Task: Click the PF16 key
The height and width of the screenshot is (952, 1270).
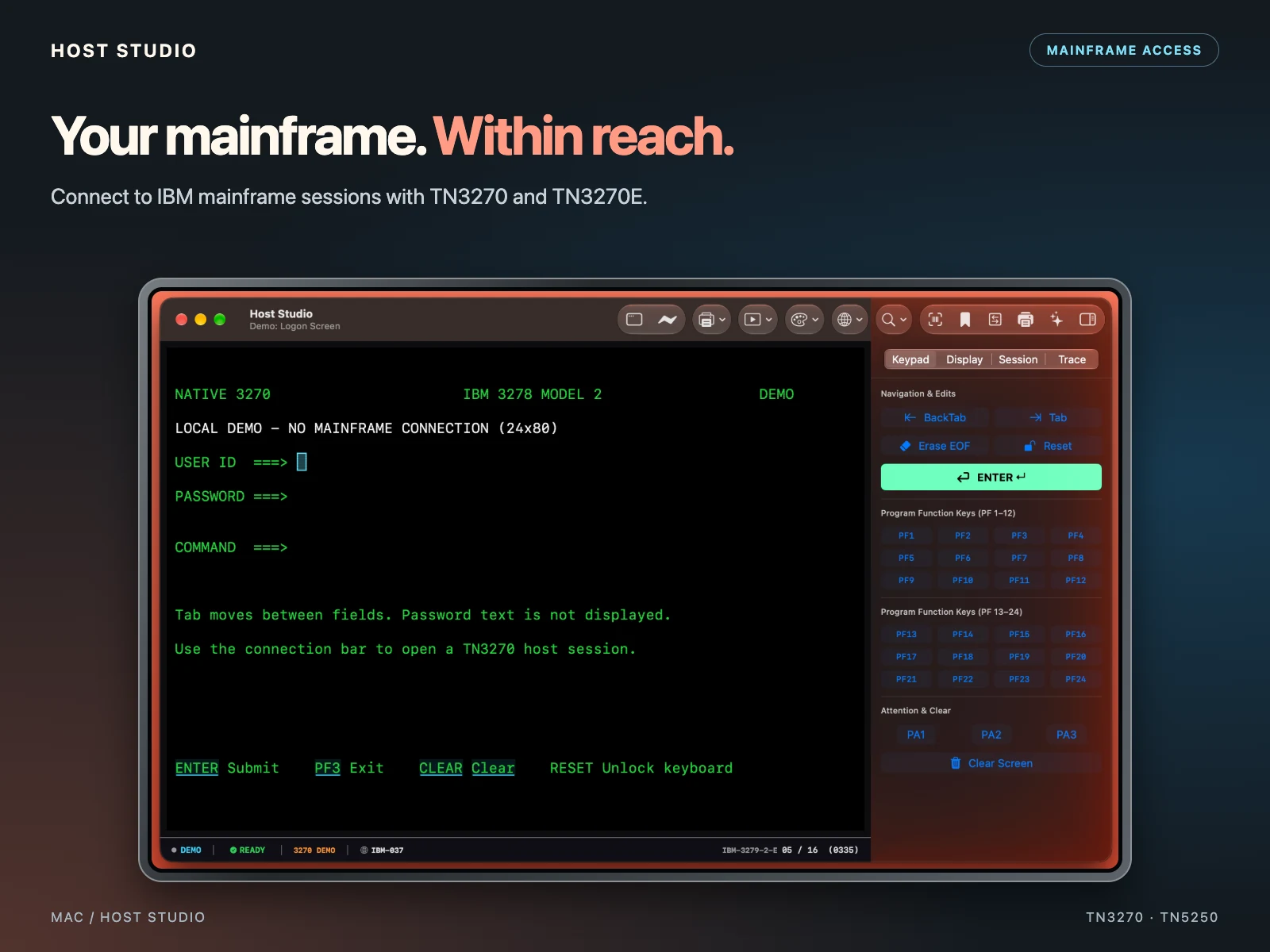Action: 1076,634
